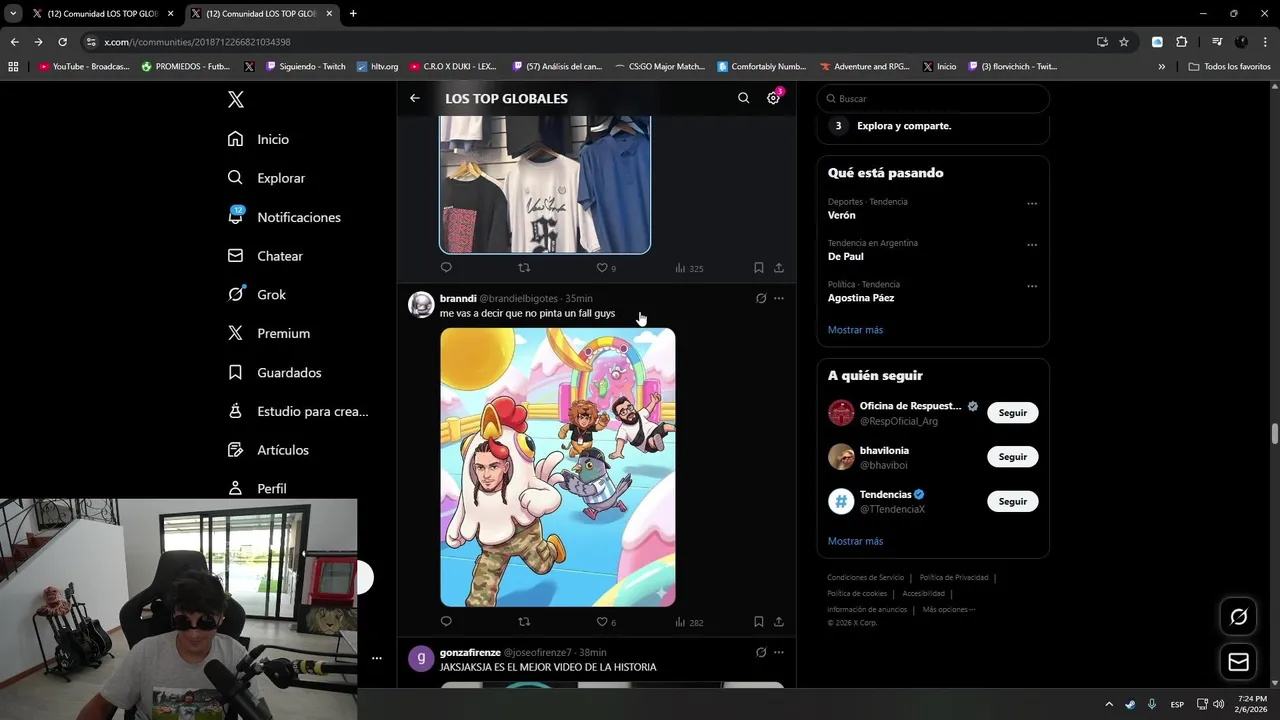The height and width of the screenshot is (720, 1280).
Task: Open a new browser tab
Action: click(x=353, y=14)
